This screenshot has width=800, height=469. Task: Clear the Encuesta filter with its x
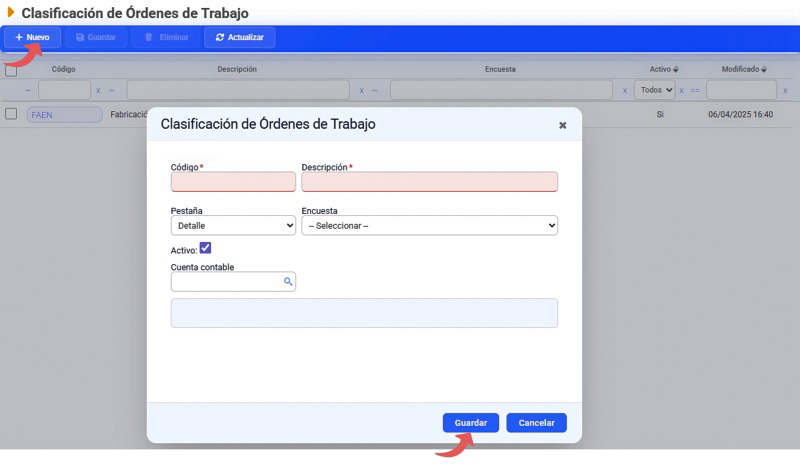[x=624, y=90]
